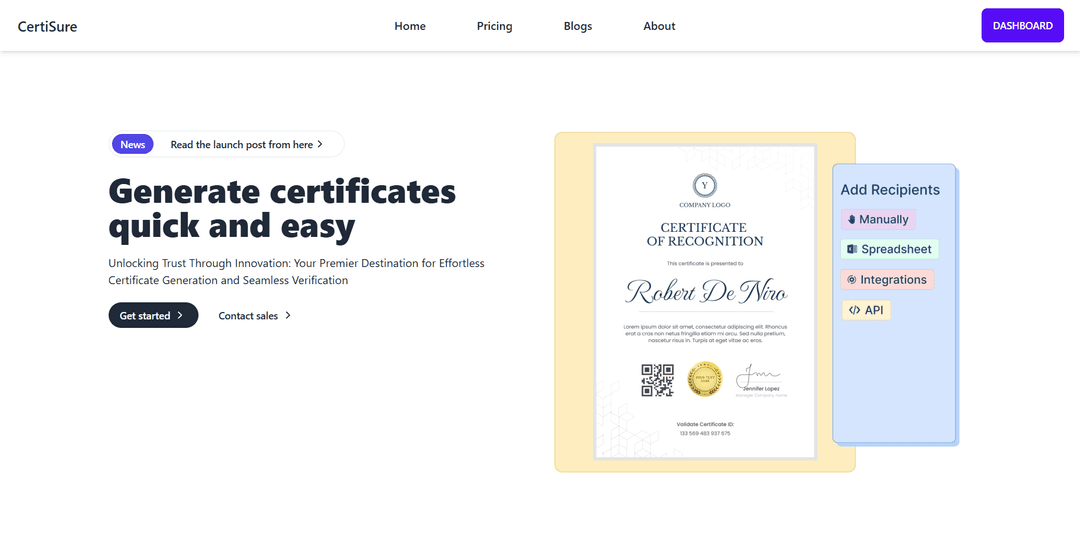Click the circular Y company logo
1080x533 pixels.
click(705, 185)
